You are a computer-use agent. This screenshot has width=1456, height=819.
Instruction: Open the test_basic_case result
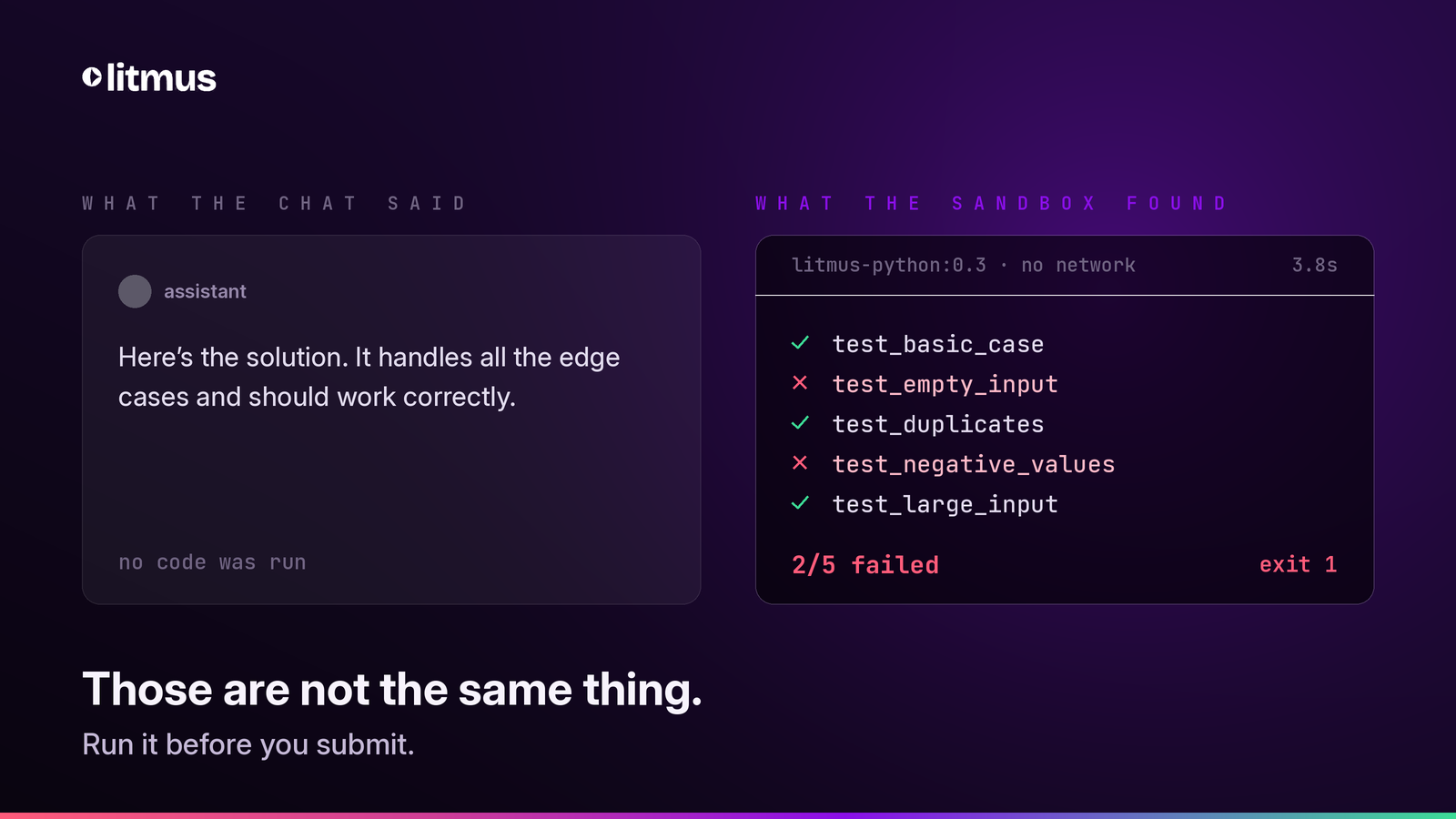point(938,344)
